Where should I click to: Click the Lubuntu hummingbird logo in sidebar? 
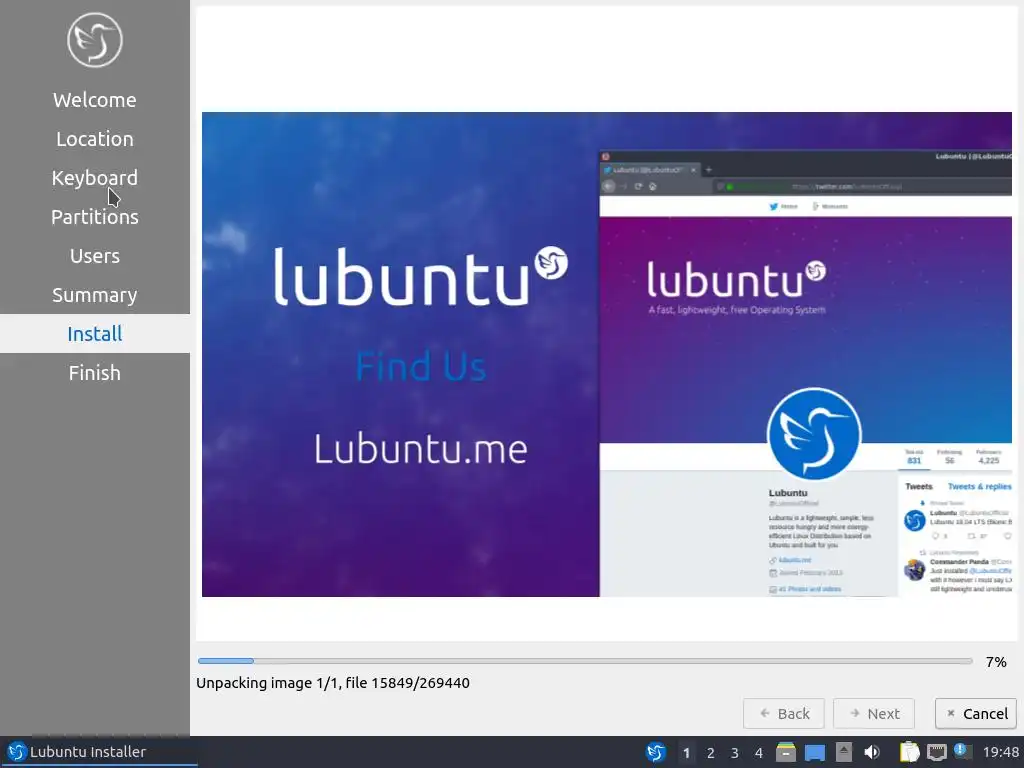click(95, 40)
